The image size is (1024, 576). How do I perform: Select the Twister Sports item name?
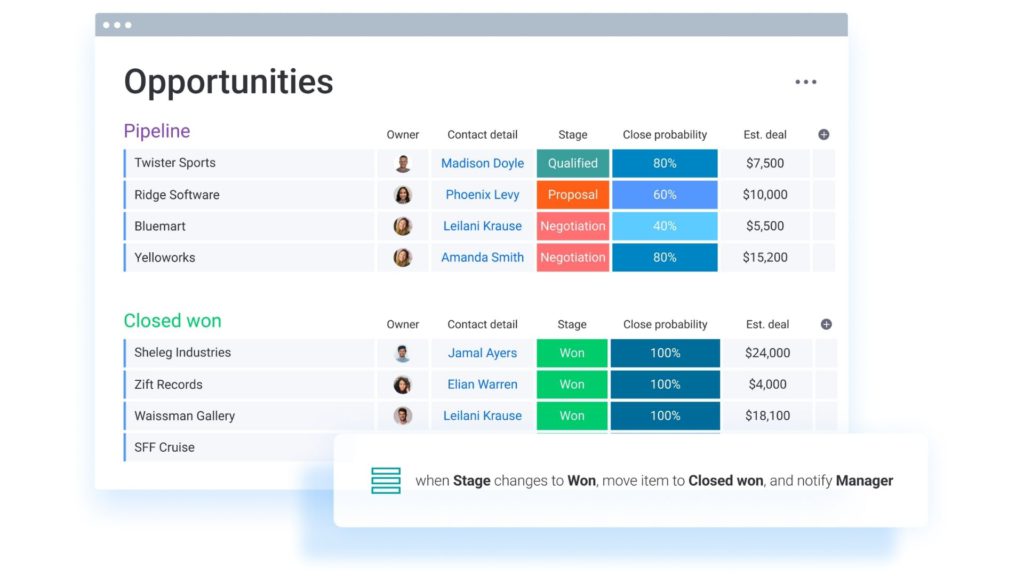click(x=174, y=163)
